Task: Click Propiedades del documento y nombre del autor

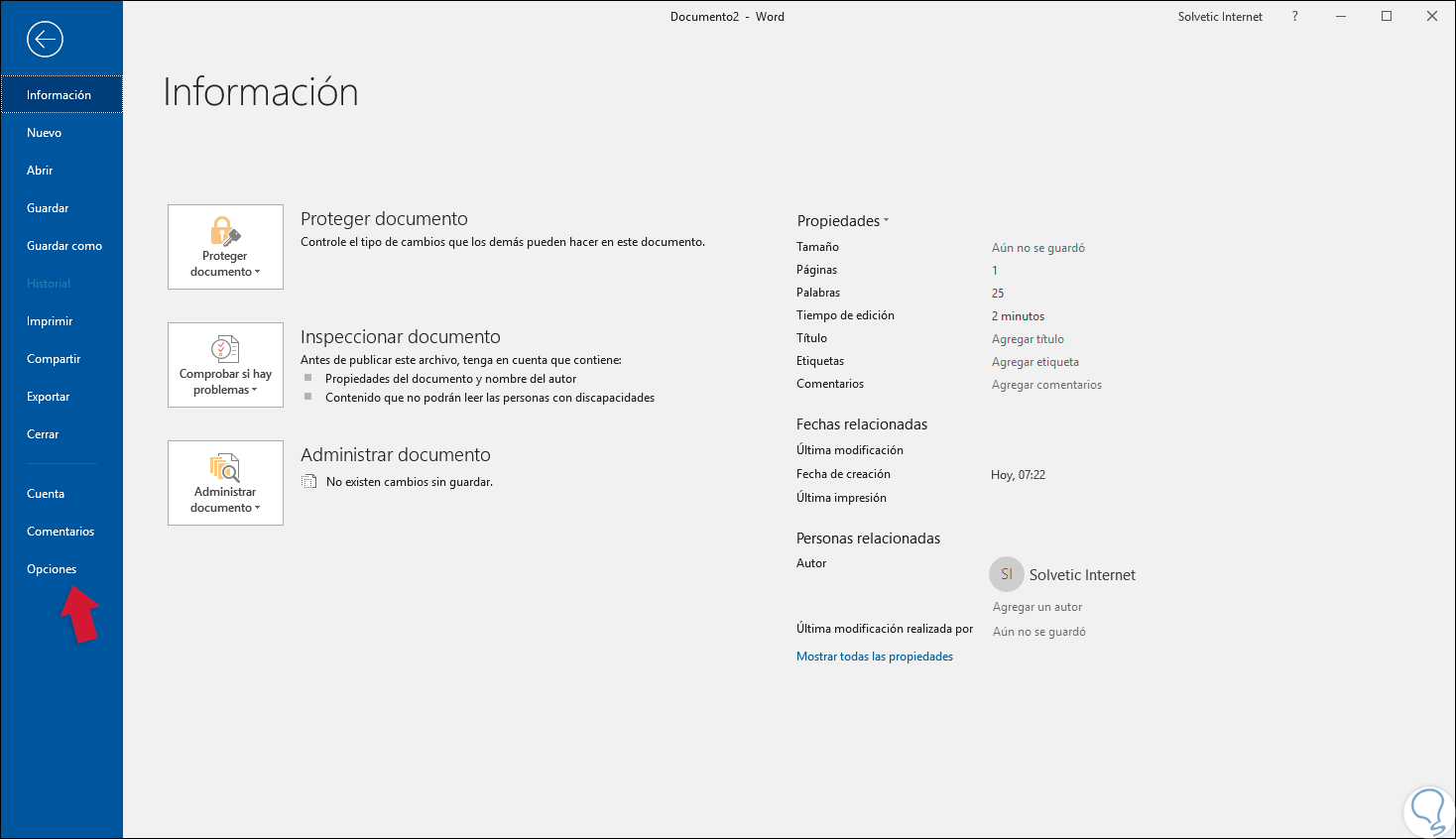Action: 450,379
